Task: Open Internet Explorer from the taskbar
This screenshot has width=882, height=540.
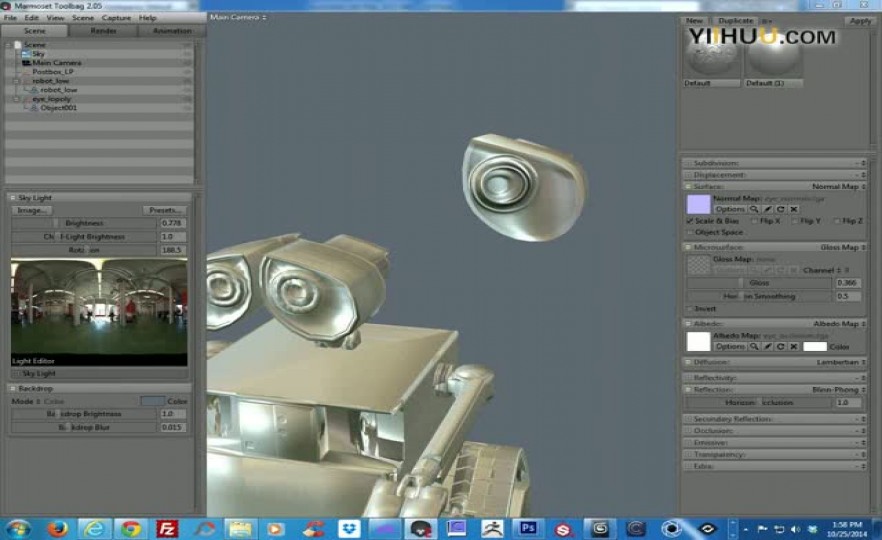Action: pyautogui.click(x=94, y=529)
